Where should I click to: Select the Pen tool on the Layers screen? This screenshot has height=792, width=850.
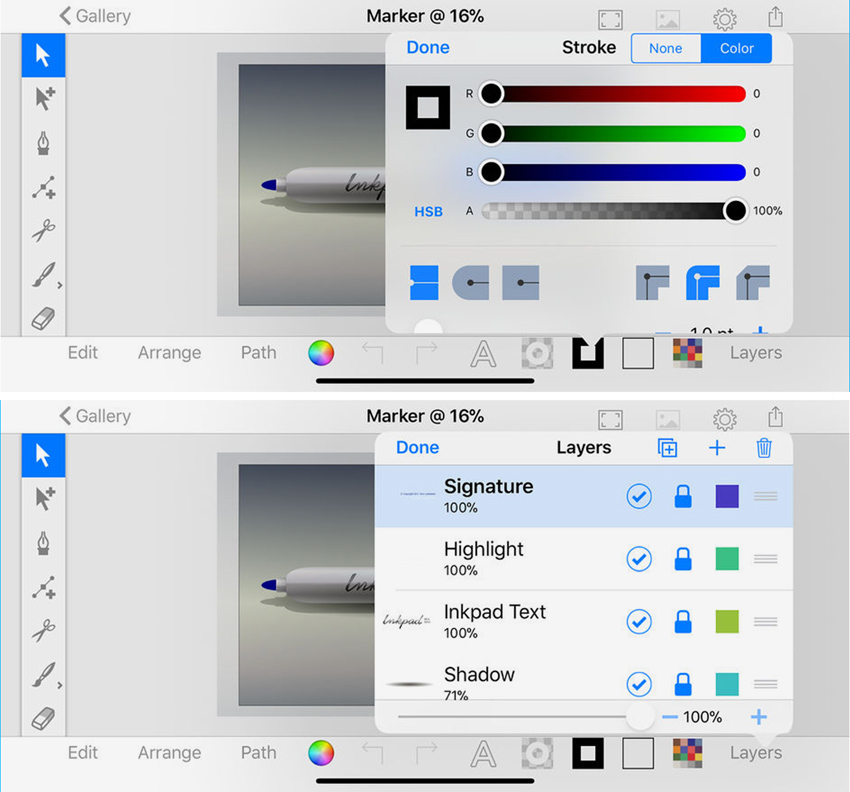pyautogui.click(x=43, y=543)
